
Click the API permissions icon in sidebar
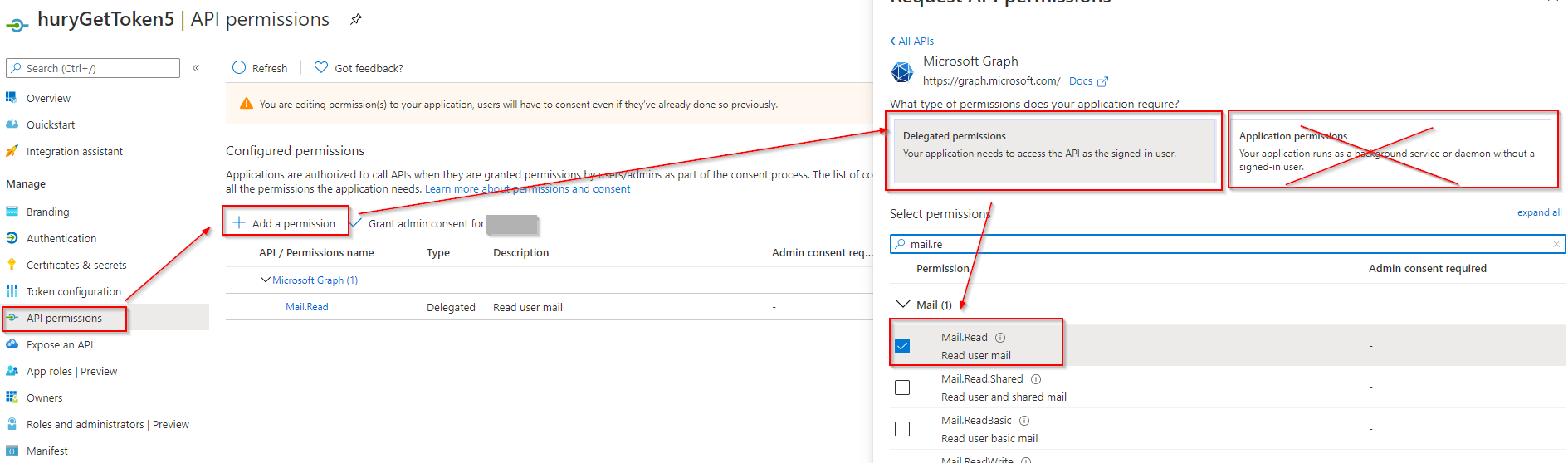(x=12, y=318)
